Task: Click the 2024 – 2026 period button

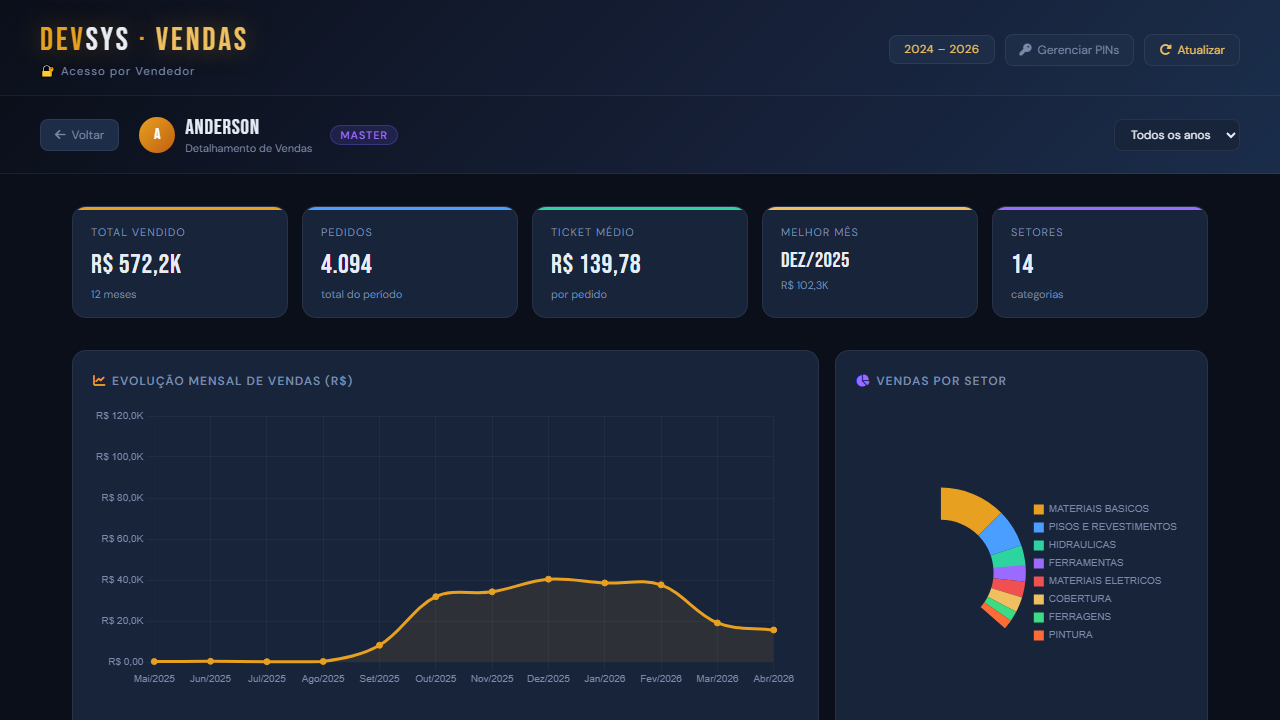Action: click(941, 50)
